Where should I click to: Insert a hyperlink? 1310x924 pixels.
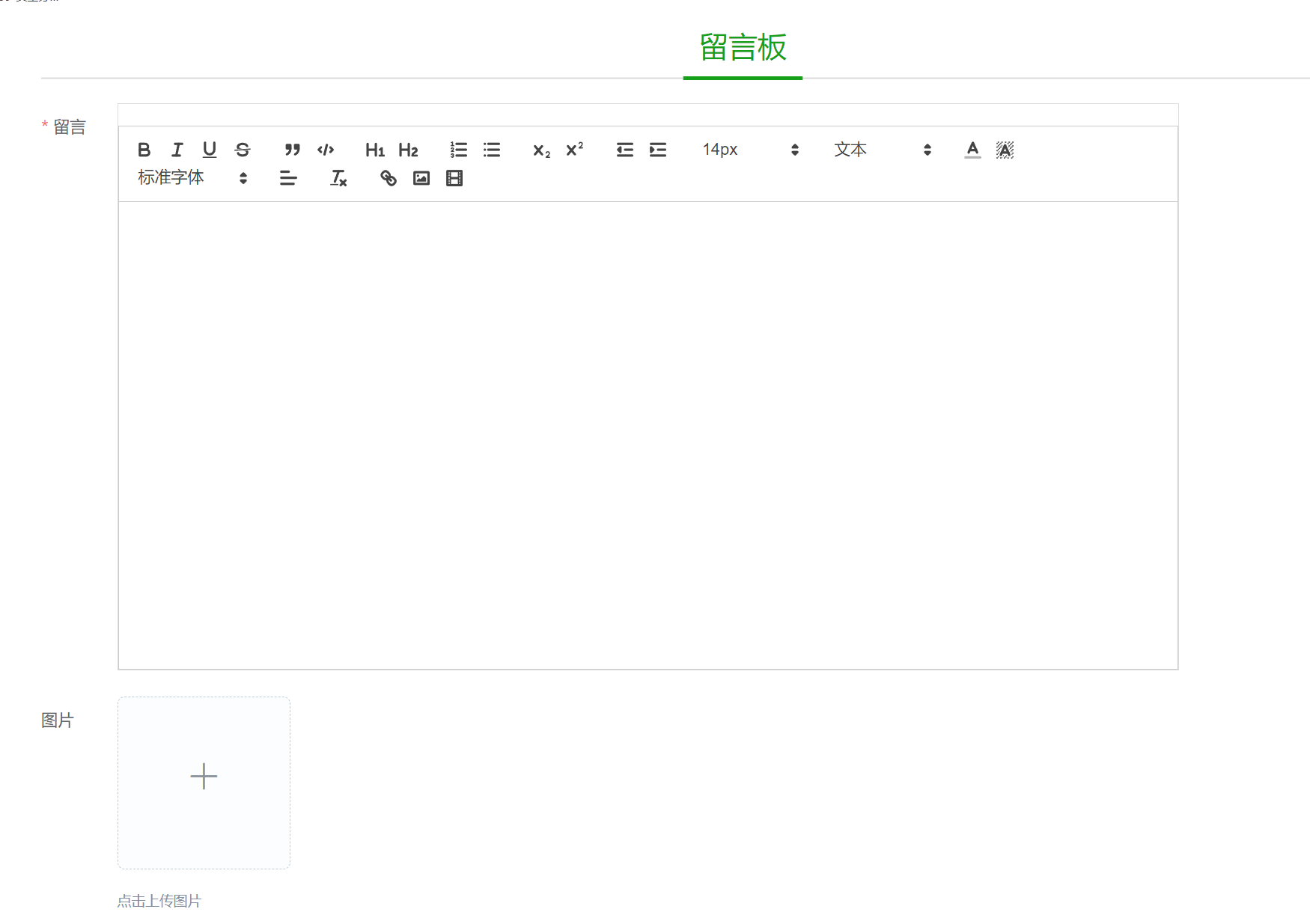pos(388,178)
